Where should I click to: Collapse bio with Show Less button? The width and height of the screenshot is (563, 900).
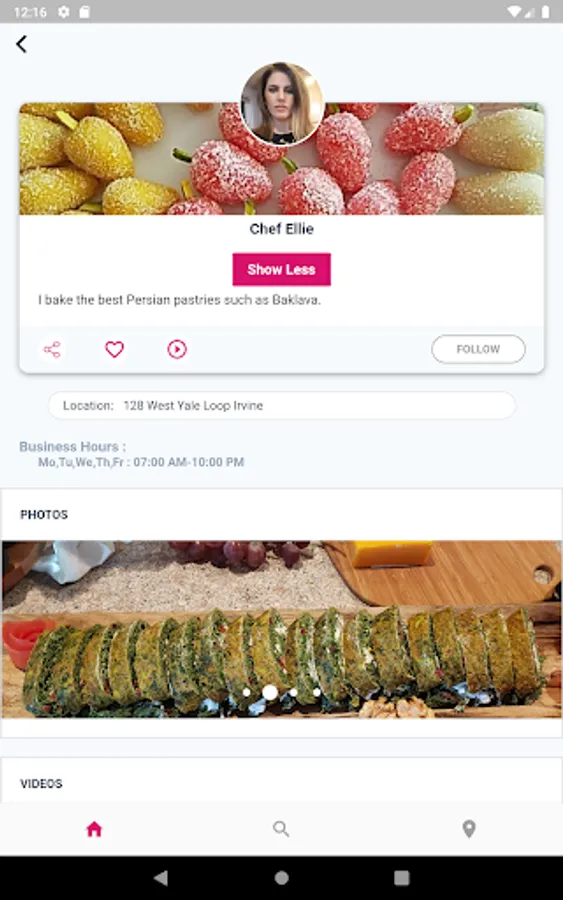(x=281, y=269)
